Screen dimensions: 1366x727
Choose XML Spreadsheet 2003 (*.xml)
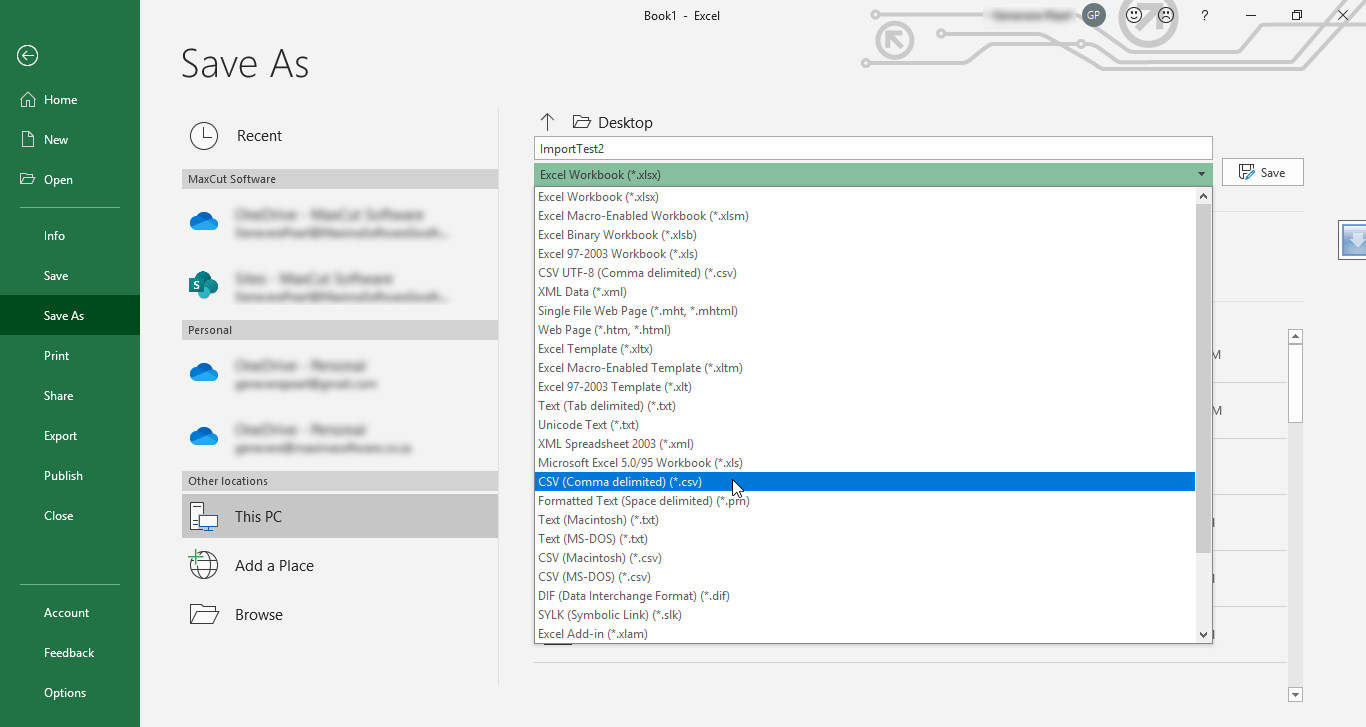pos(865,444)
